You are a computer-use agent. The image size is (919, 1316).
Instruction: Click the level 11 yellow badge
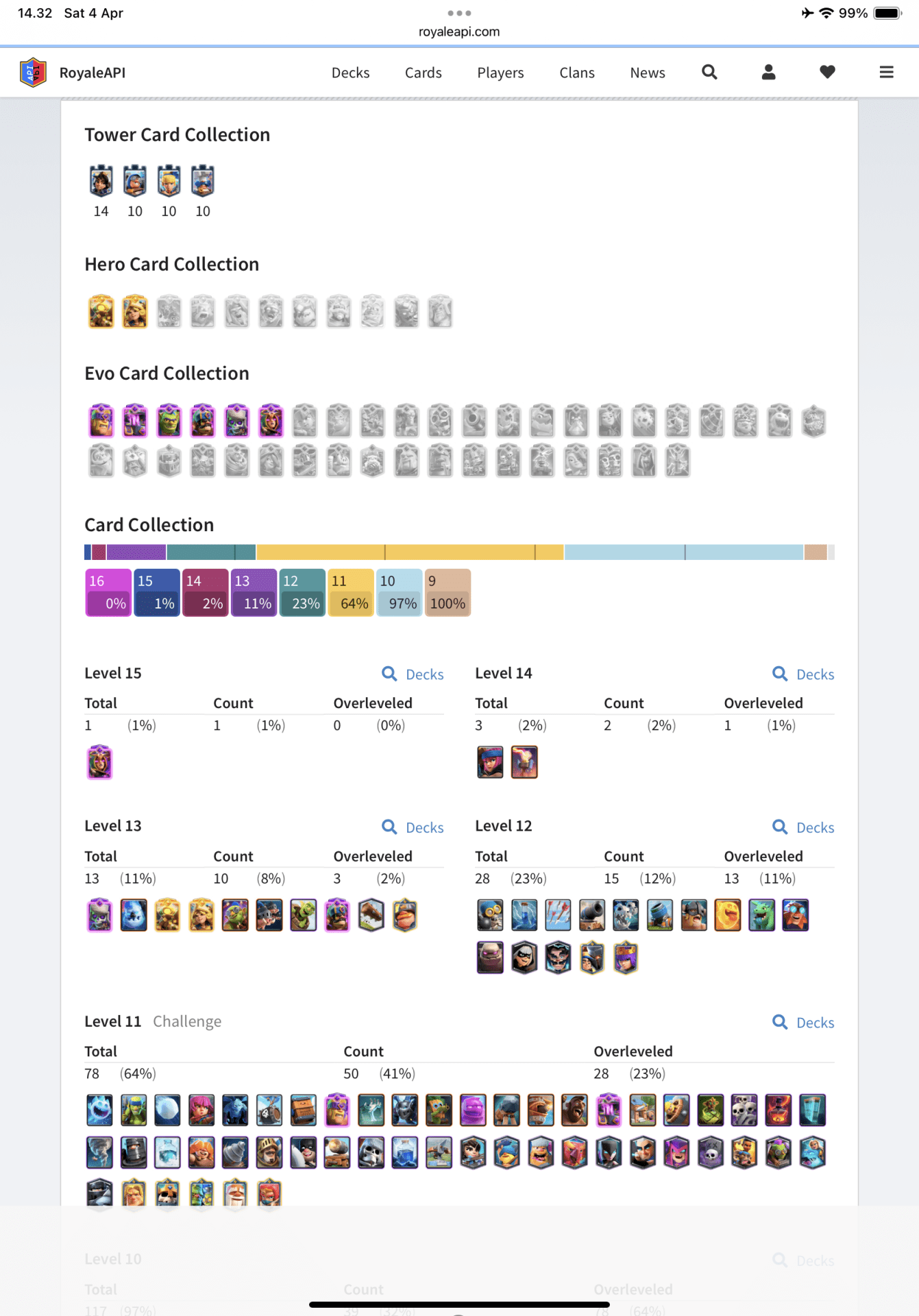click(x=351, y=593)
